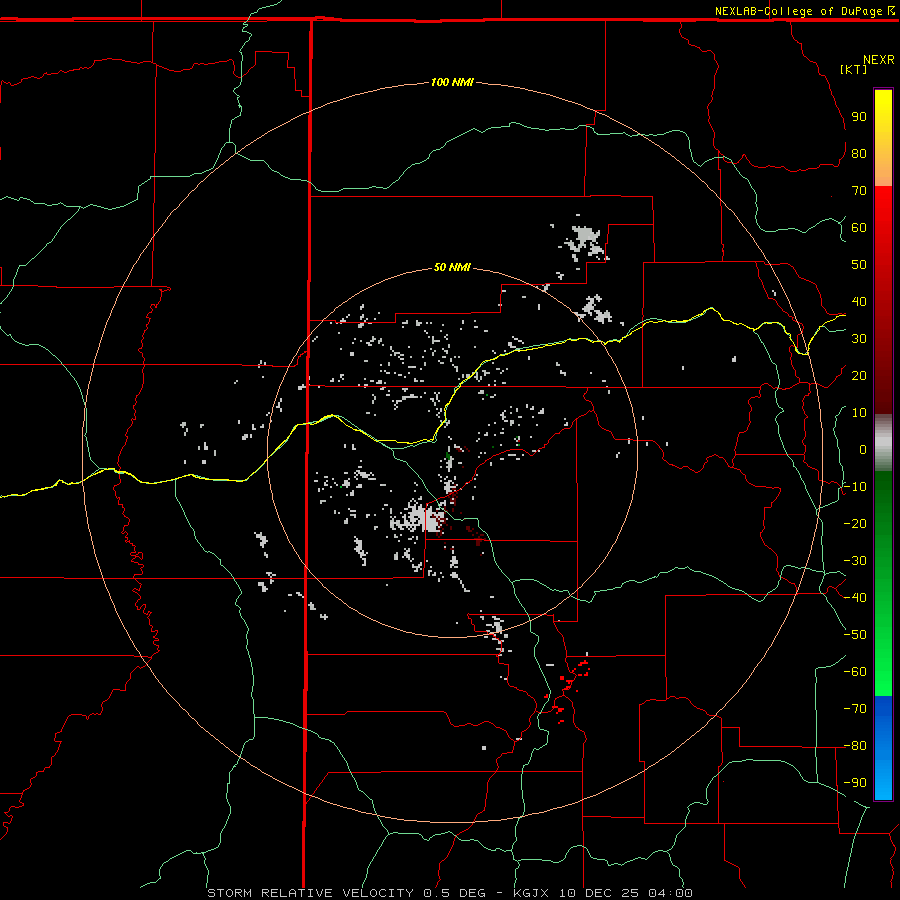Click the NEXLAB-College of DuPage credit text
Viewport: 900px width, 900px height.
tap(798, 11)
